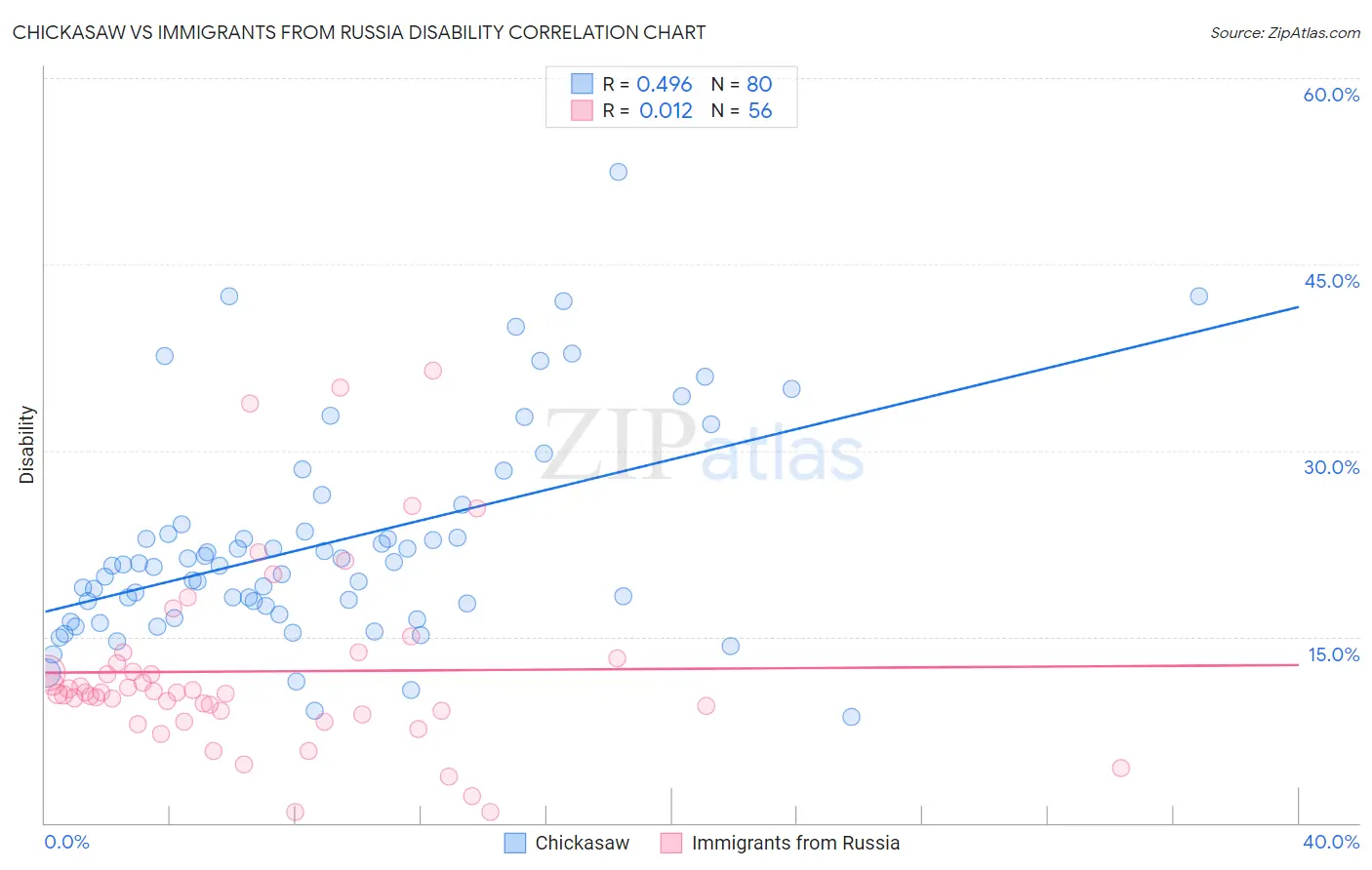This screenshot has height=870, width=1372.
Task: Click the 15.0% y-axis tick label
Action: click(x=1333, y=654)
